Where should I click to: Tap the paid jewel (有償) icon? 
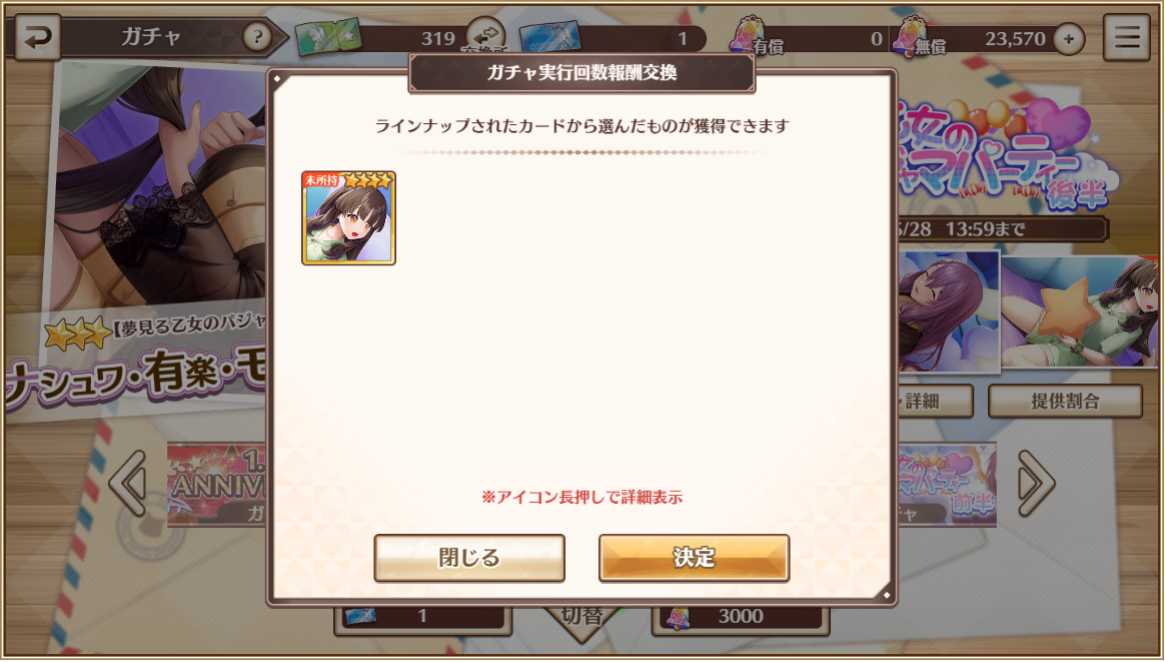coord(747,35)
